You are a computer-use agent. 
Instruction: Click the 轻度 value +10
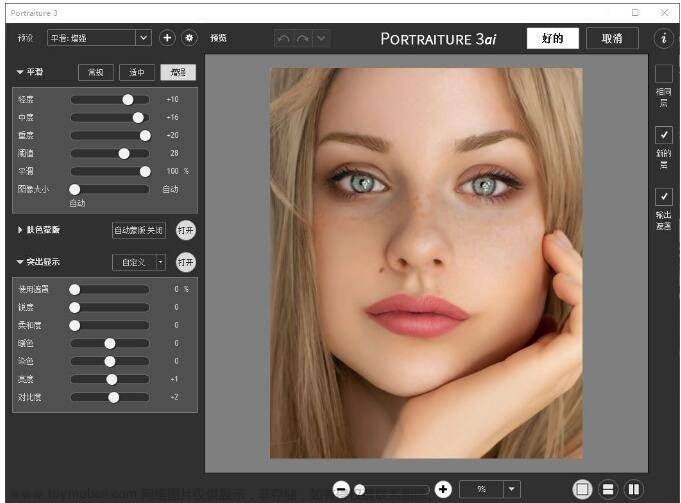pos(172,99)
